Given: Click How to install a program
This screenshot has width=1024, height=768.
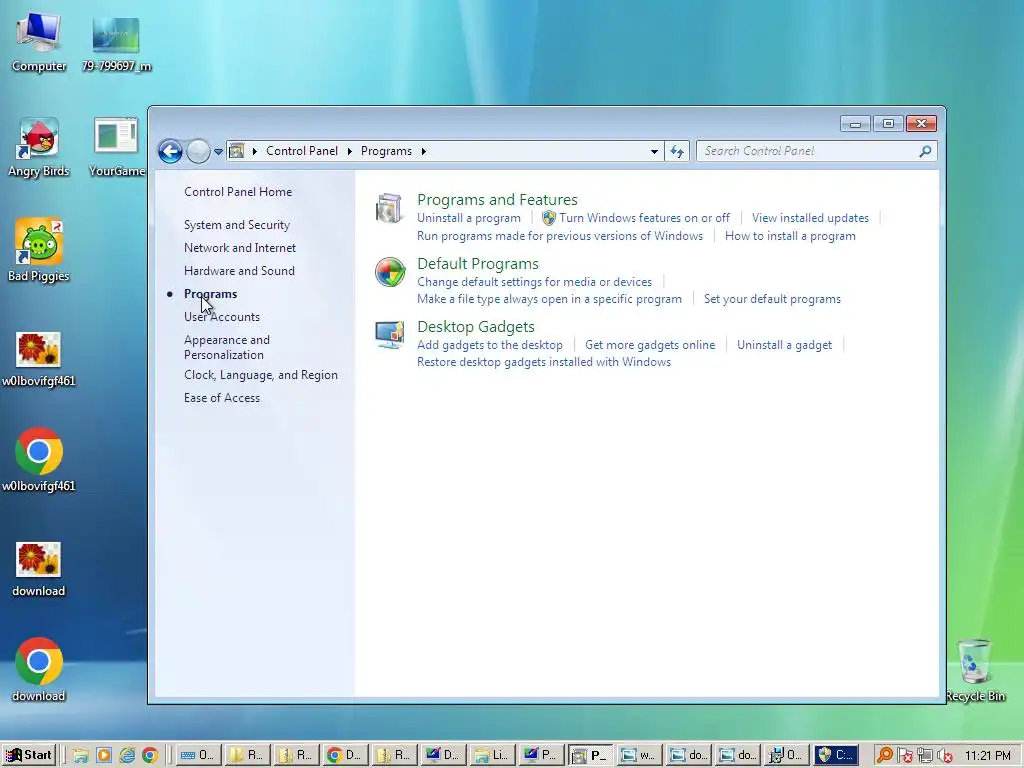Looking at the screenshot, I should [x=790, y=236].
